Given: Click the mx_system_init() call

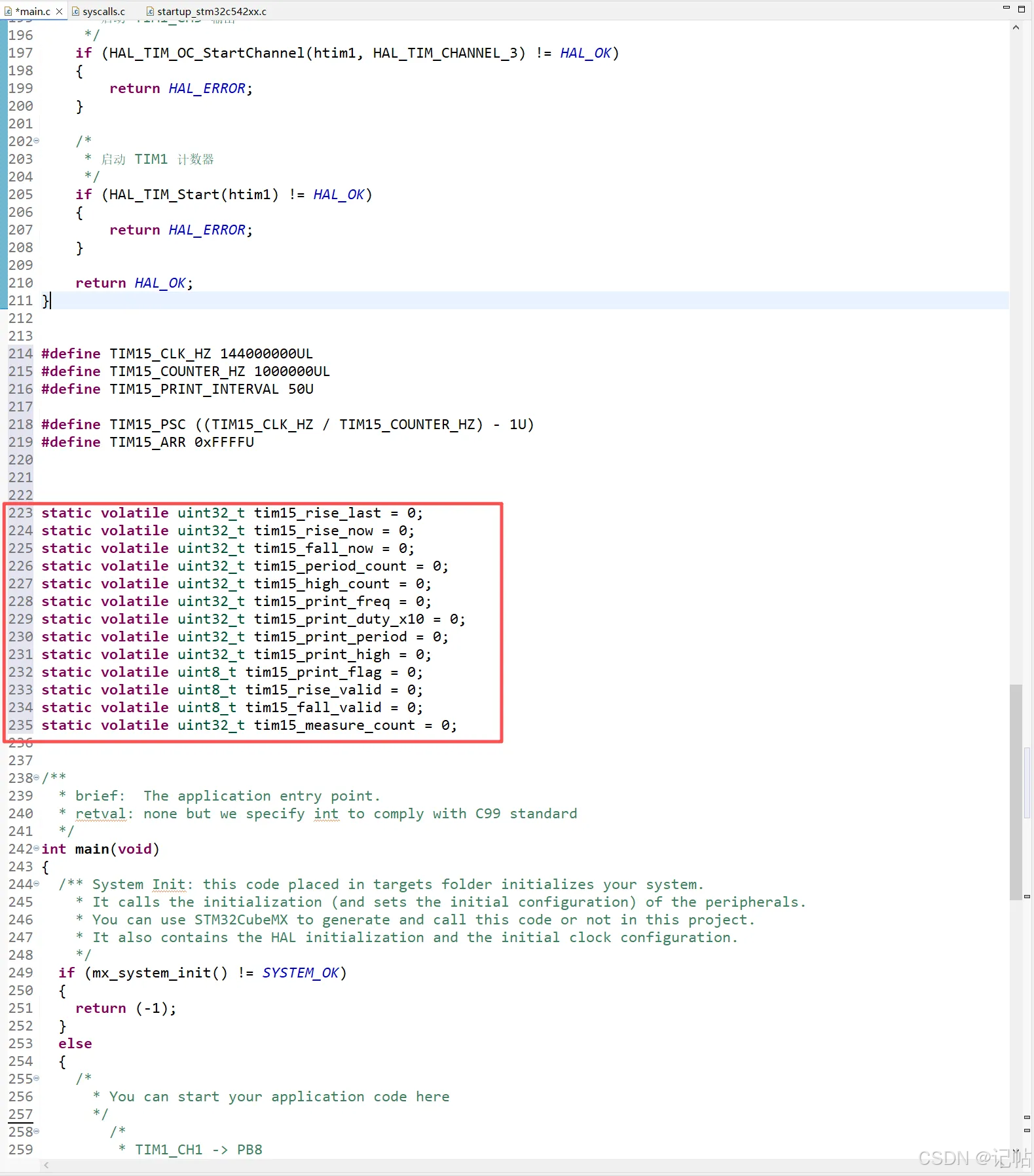Looking at the screenshot, I should point(160,973).
